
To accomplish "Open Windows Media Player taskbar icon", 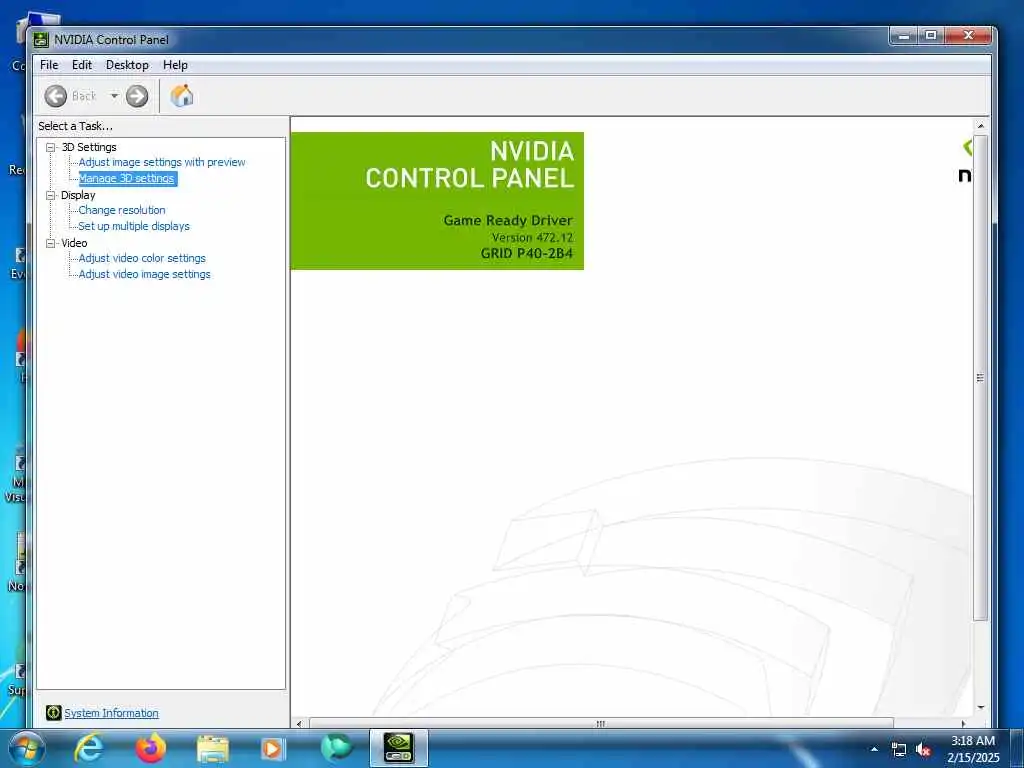I will [272, 748].
